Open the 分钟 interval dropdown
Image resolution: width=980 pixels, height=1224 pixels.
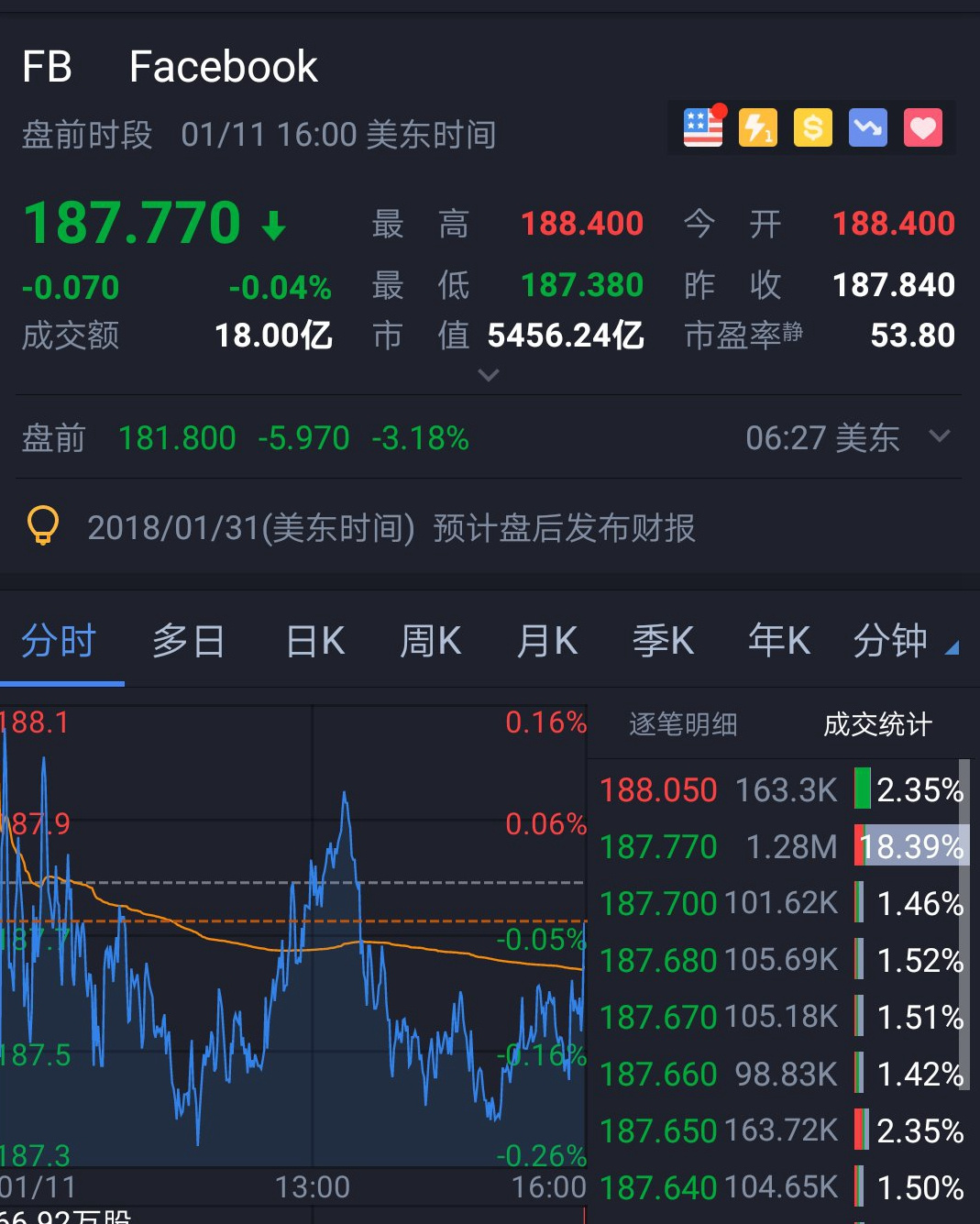(905, 640)
